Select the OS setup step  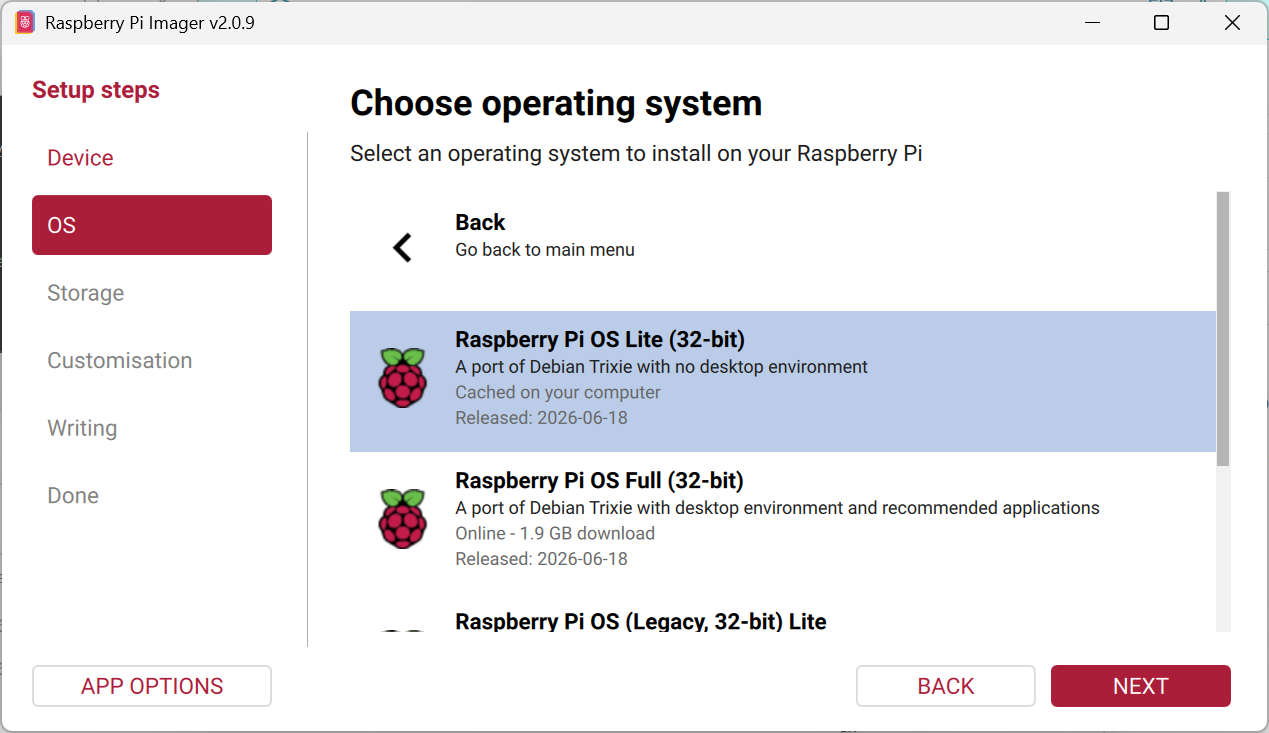click(152, 225)
